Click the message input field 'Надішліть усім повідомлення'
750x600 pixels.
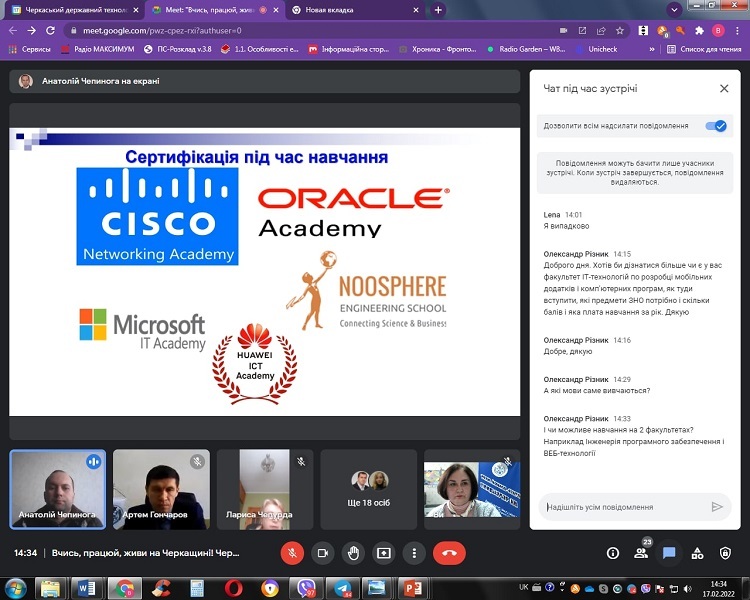626,507
